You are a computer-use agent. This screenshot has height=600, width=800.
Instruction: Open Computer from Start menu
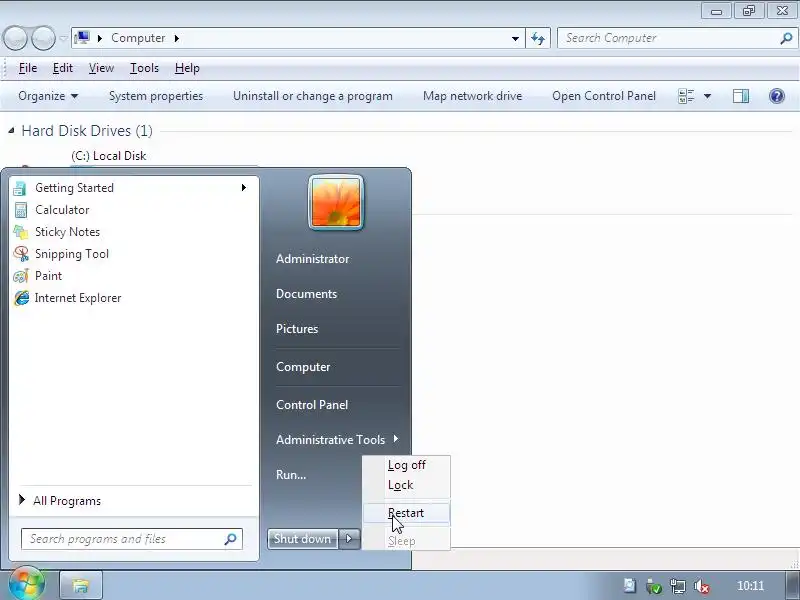click(x=303, y=367)
